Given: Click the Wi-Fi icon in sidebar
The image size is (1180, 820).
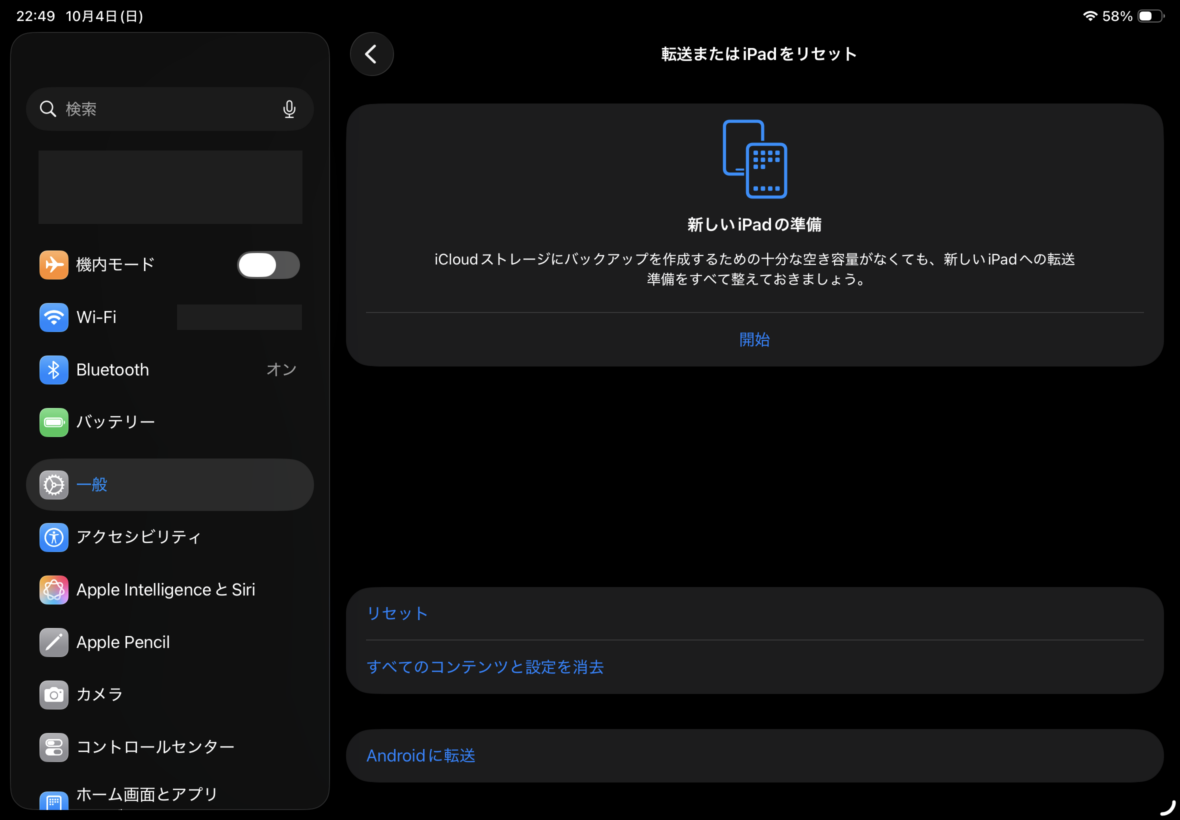Looking at the screenshot, I should 53,317.
